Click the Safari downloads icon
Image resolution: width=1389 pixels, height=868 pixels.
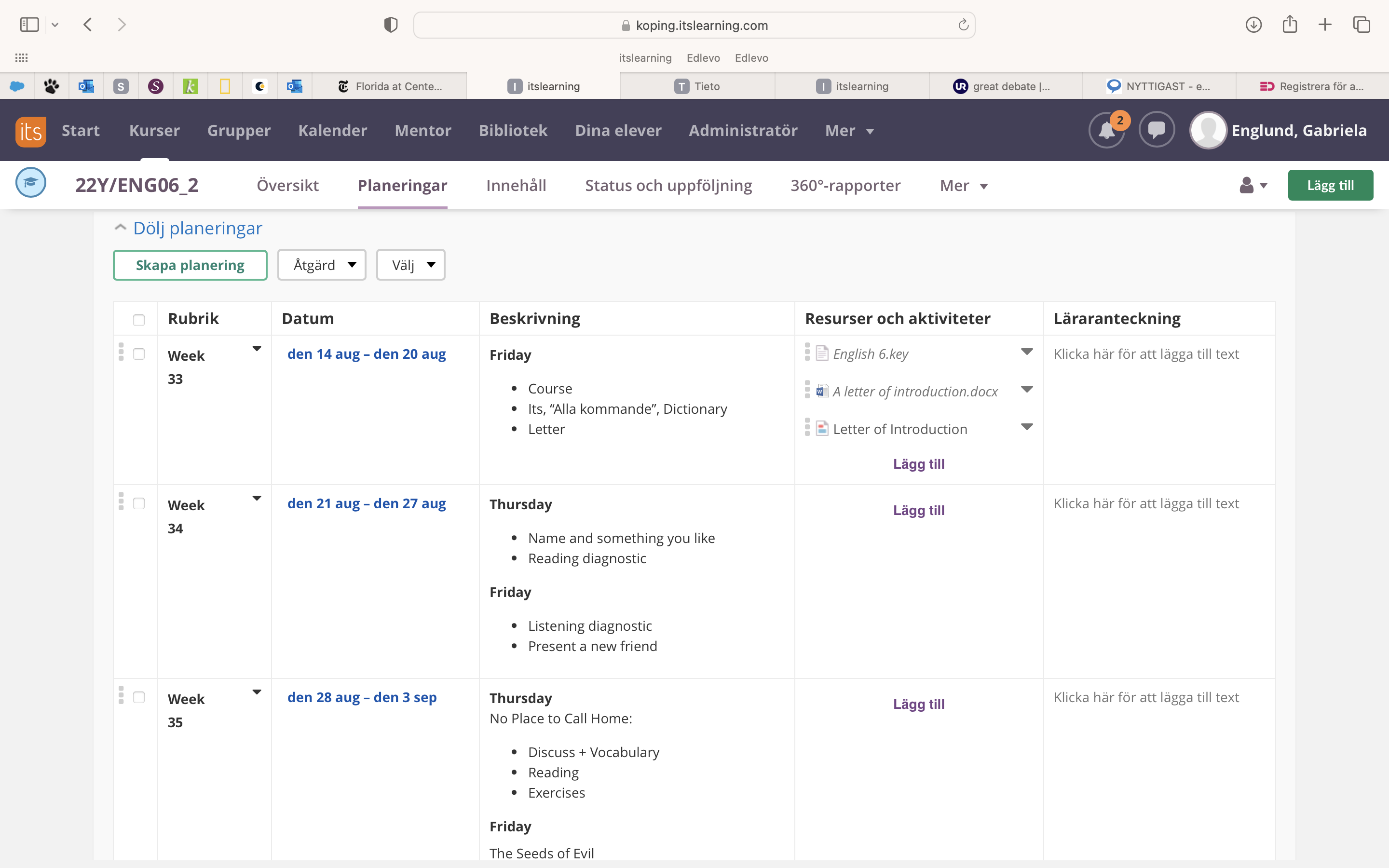(1253, 25)
